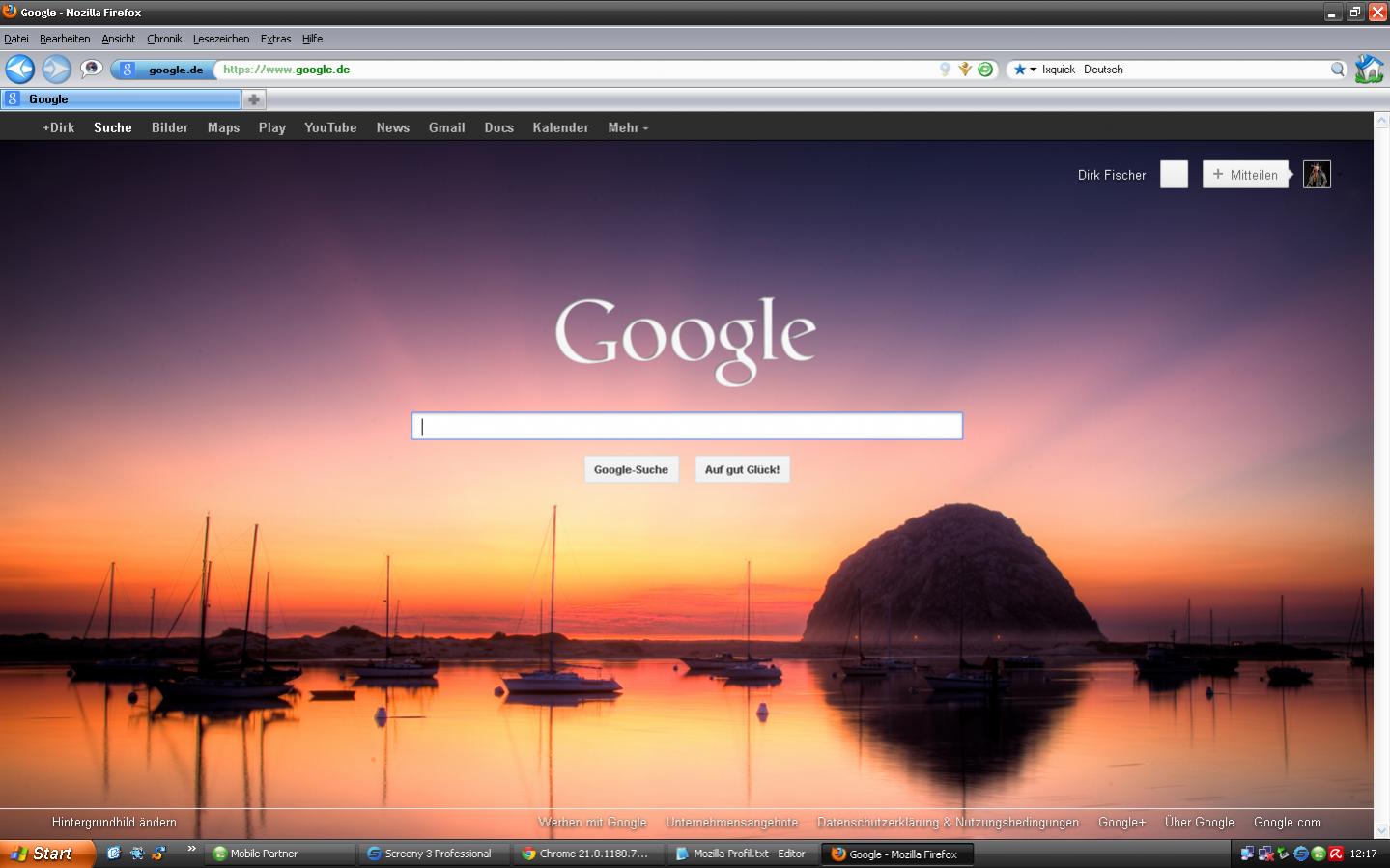Open the Bearbeiten menu
Image resolution: width=1390 pixels, height=868 pixels.
[65, 39]
